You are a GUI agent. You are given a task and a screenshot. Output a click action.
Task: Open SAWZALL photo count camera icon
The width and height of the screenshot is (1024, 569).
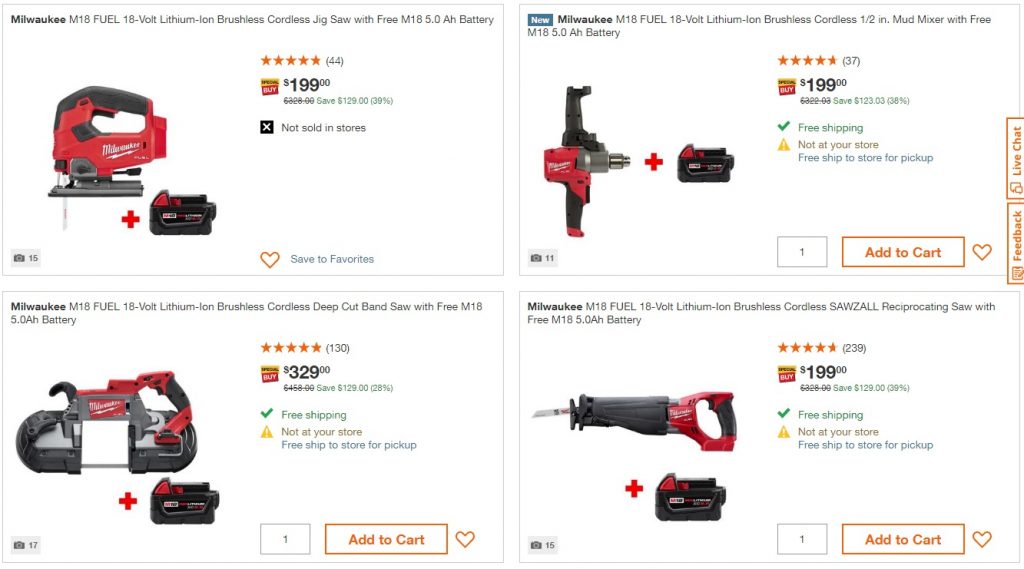pyautogui.click(x=543, y=545)
